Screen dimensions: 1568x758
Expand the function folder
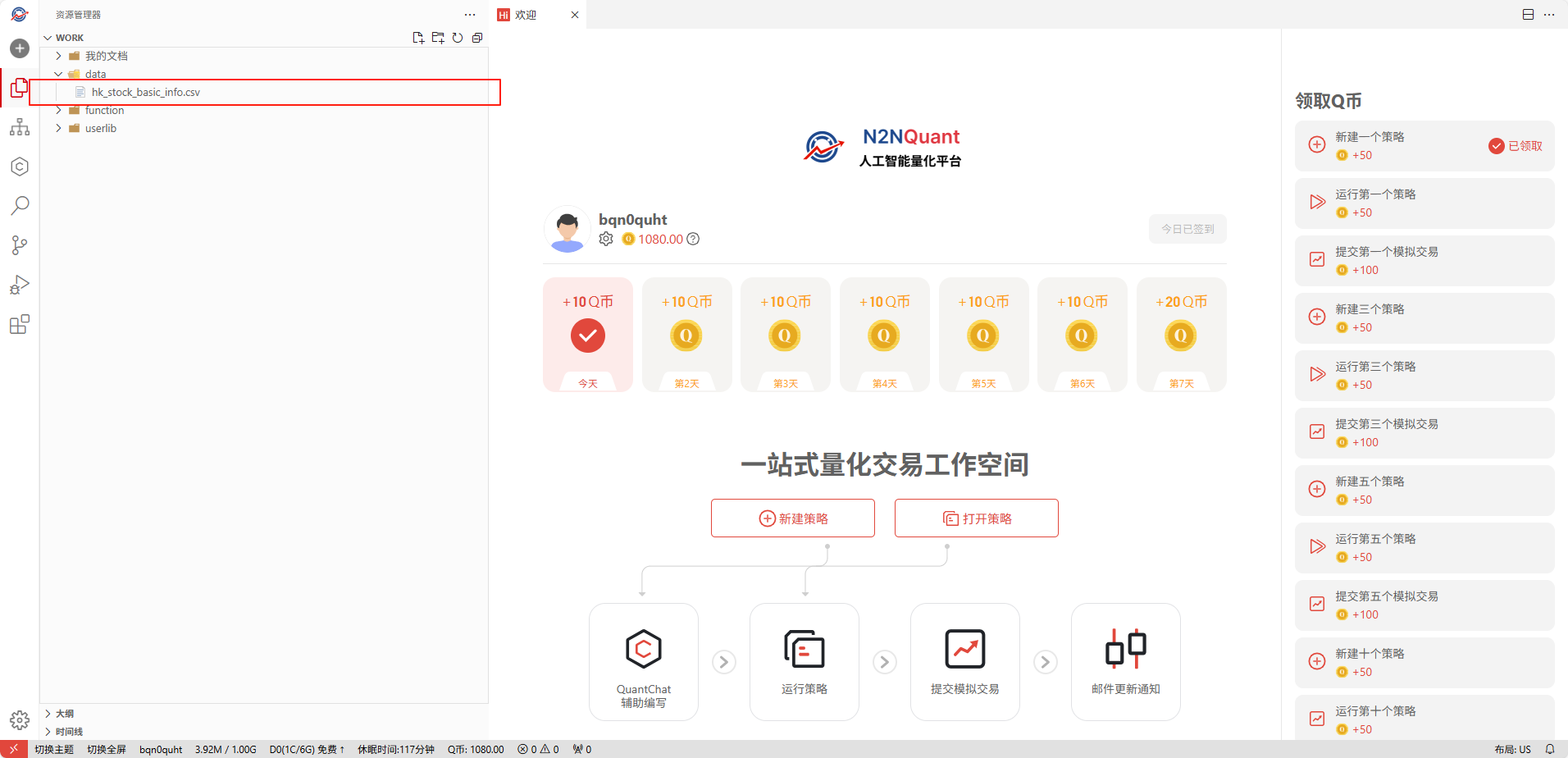point(58,110)
